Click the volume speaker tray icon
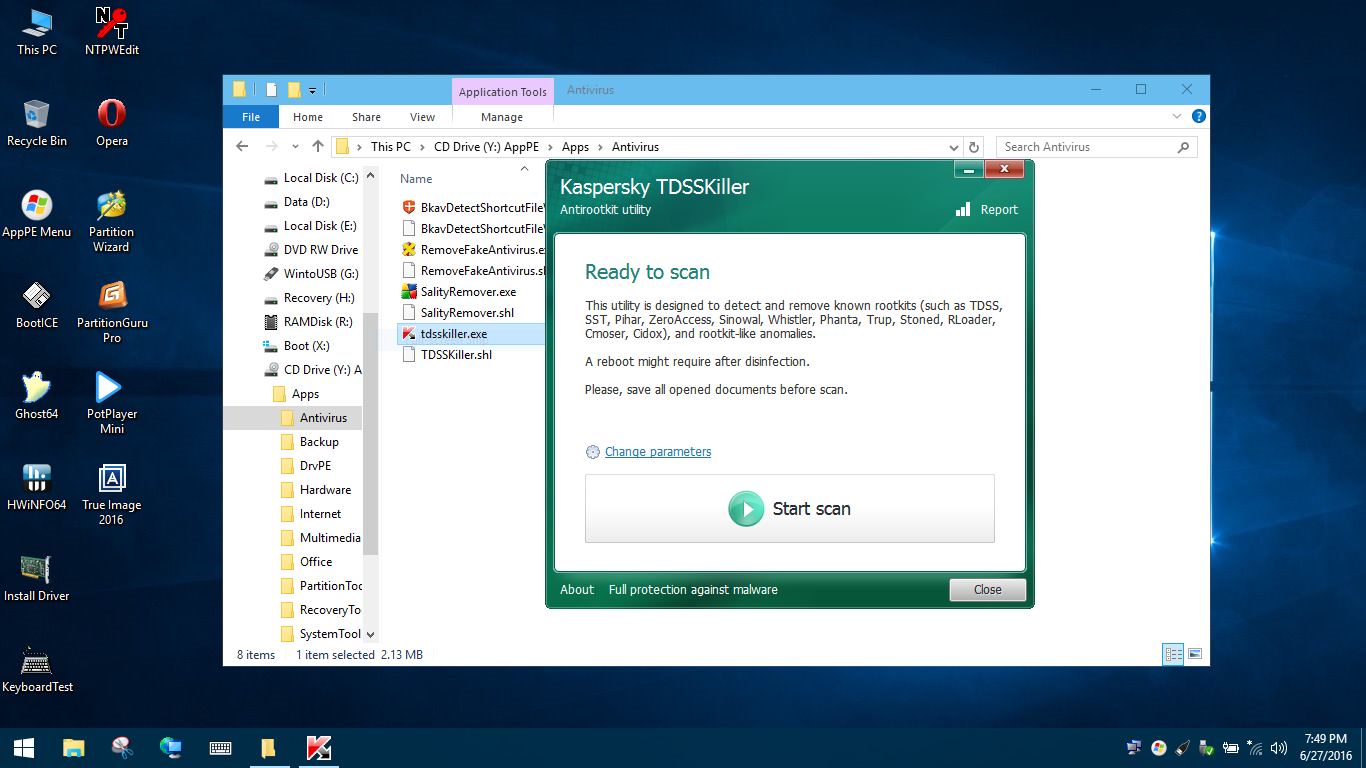This screenshot has width=1366, height=768. pyautogui.click(x=1278, y=748)
